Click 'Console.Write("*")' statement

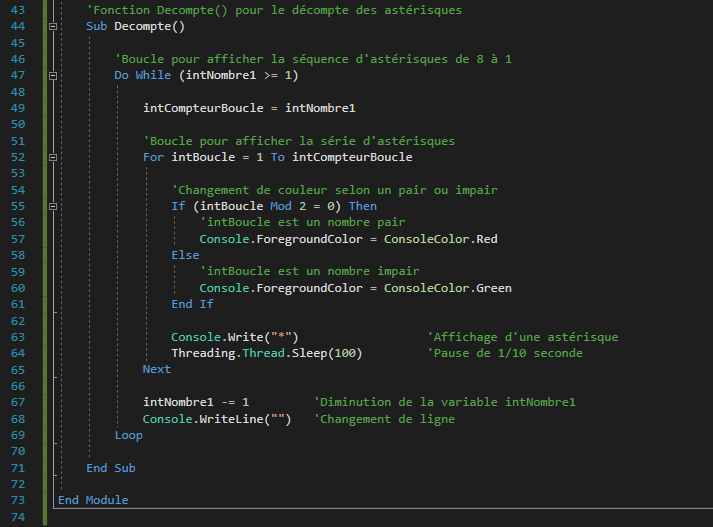[x=235, y=337]
